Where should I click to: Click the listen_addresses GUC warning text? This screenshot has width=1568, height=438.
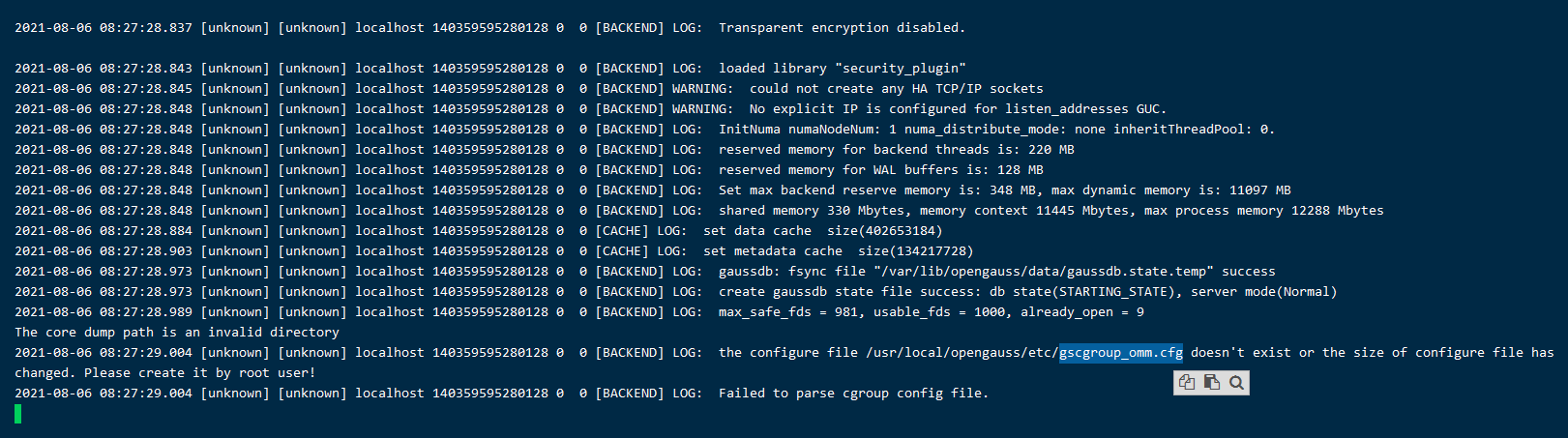[958, 109]
